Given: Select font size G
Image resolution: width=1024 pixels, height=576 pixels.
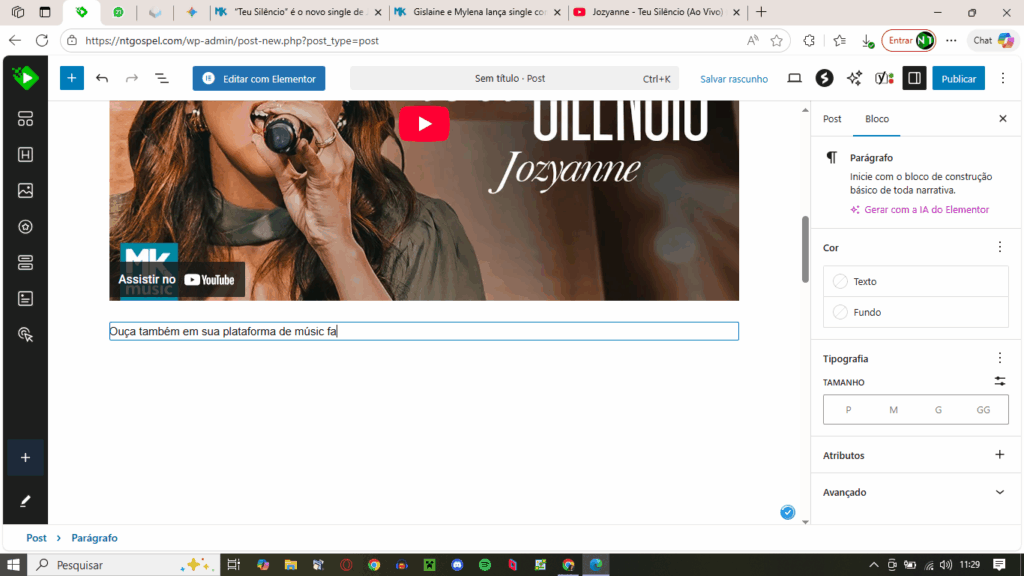Looking at the screenshot, I should [938, 409].
